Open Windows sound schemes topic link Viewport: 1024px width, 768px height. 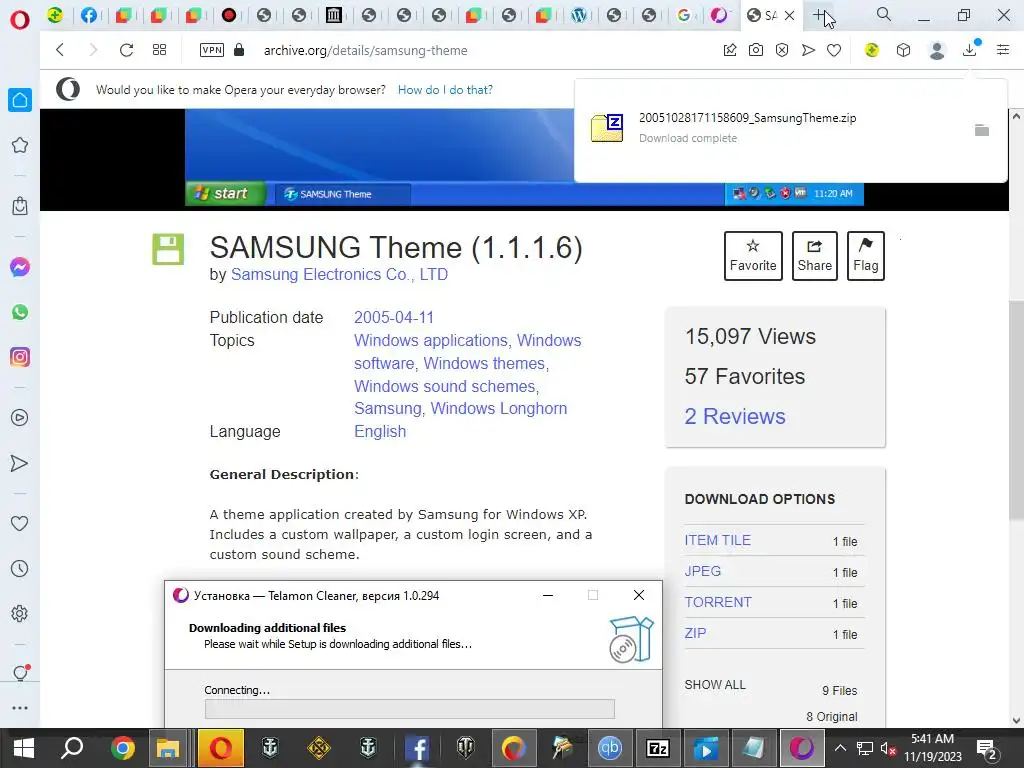pos(446,386)
